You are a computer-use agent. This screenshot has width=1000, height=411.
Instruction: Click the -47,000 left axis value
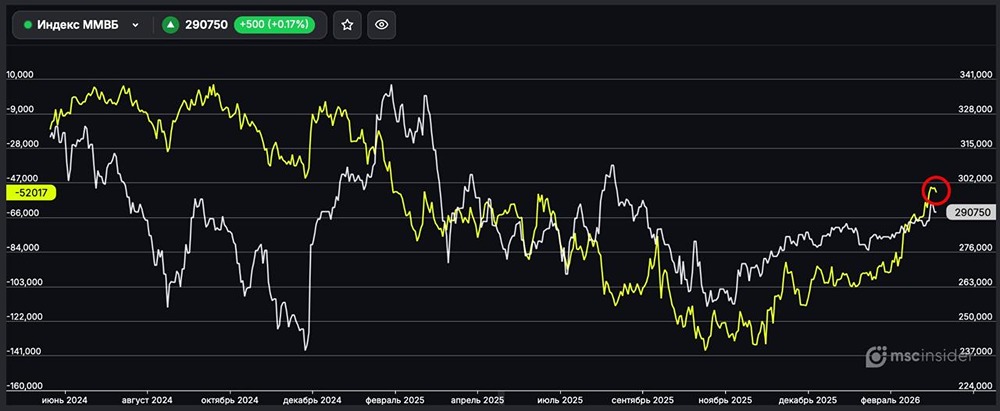click(22, 179)
